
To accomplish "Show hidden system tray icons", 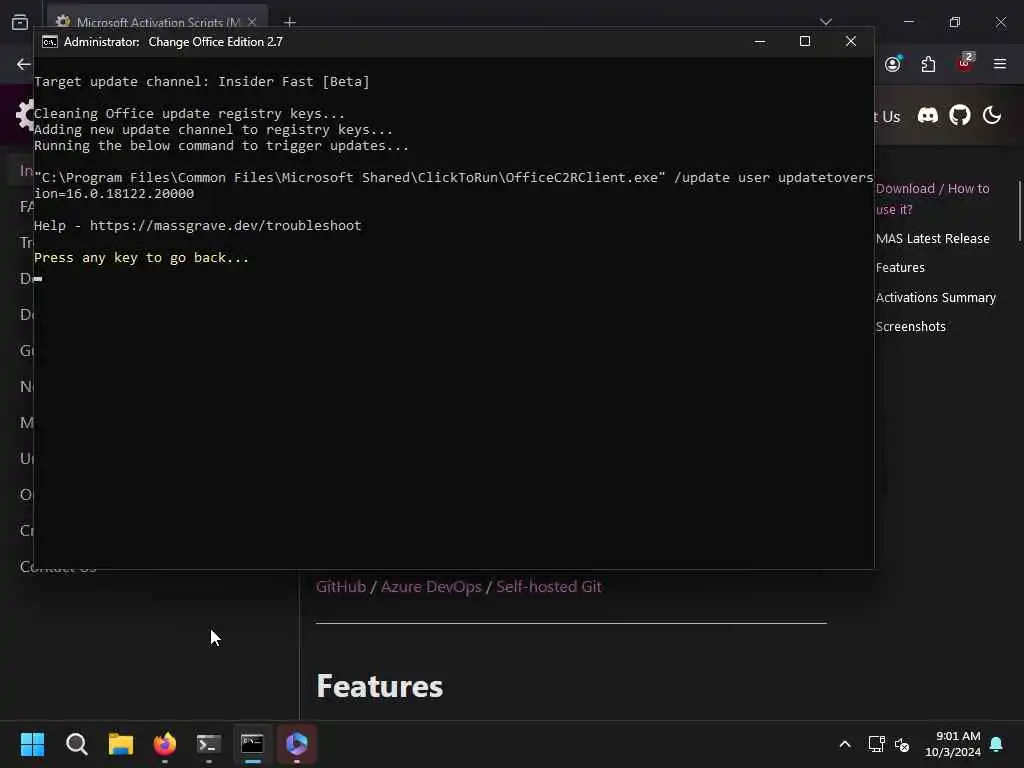I will [844, 744].
